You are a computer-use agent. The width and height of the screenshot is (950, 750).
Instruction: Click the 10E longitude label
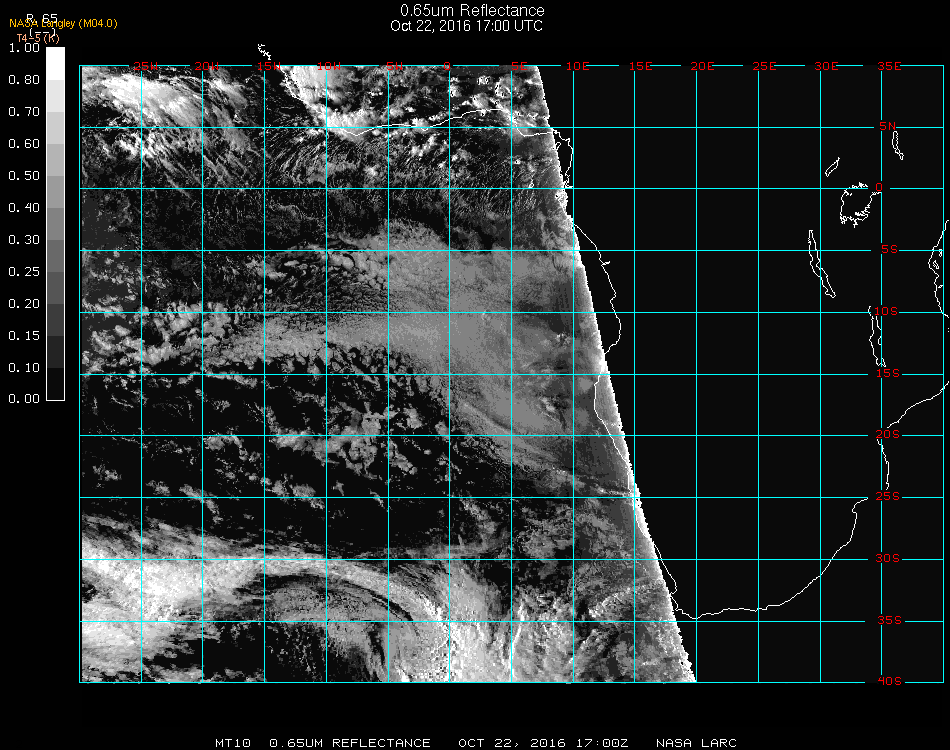coord(579,66)
